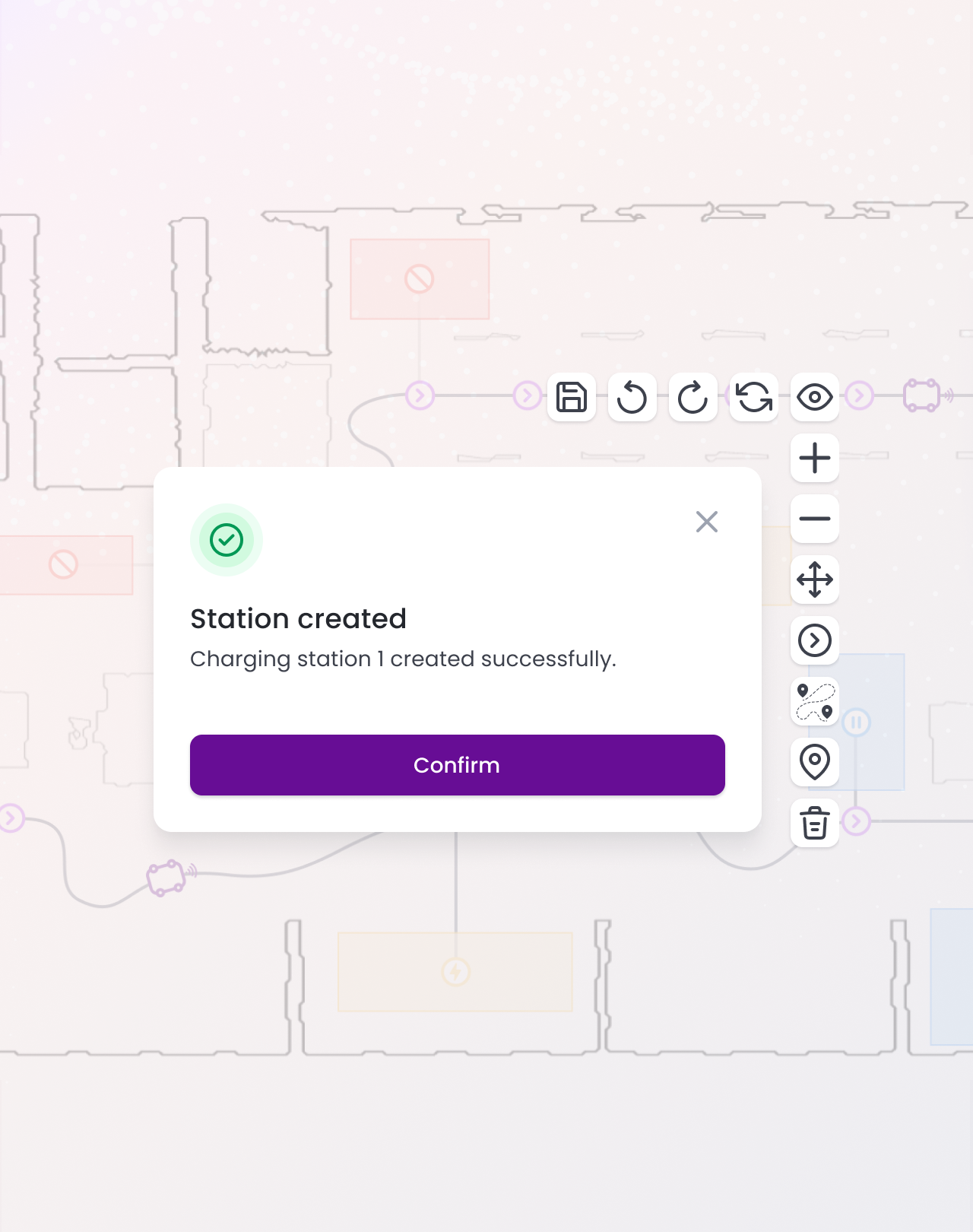Confirm the station created dialog
The width and height of the screenshot is (973, 1232).
tap(458, 765)
